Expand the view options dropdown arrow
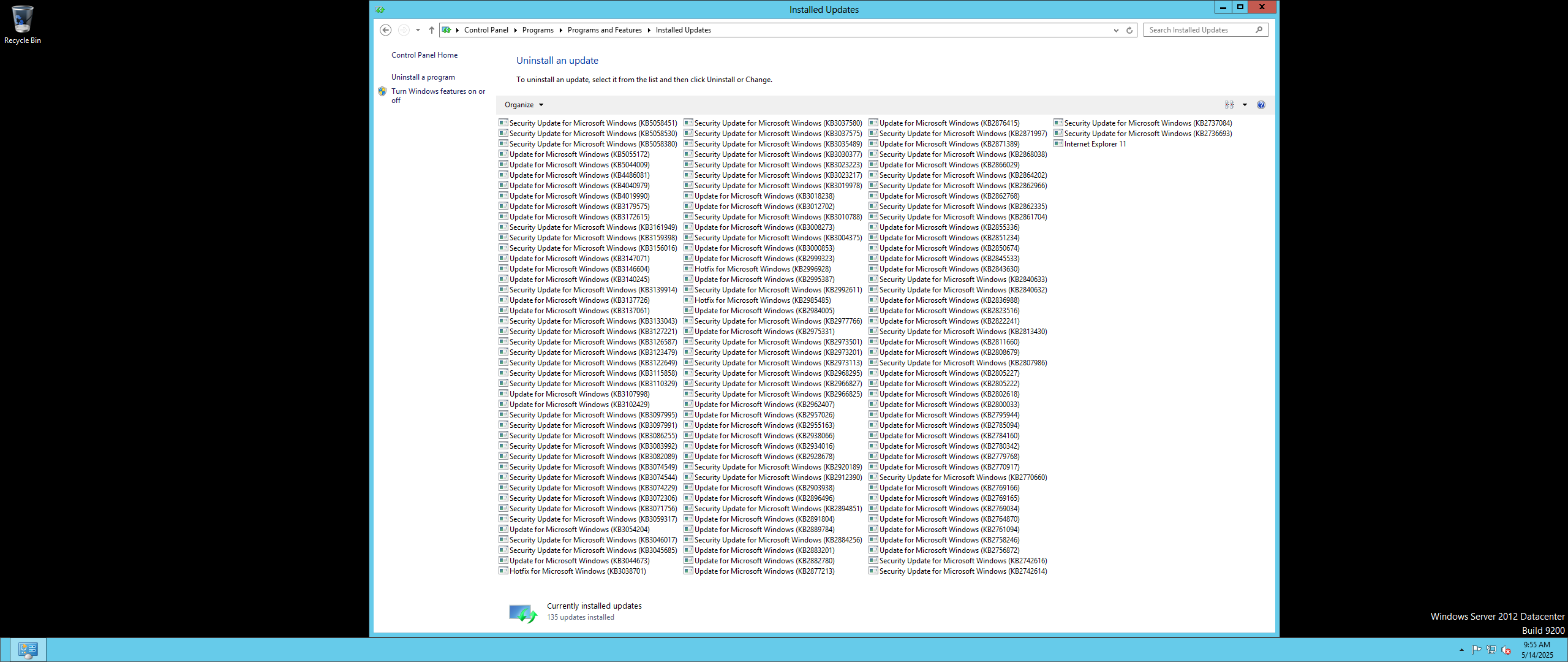 click(1245, 105)
